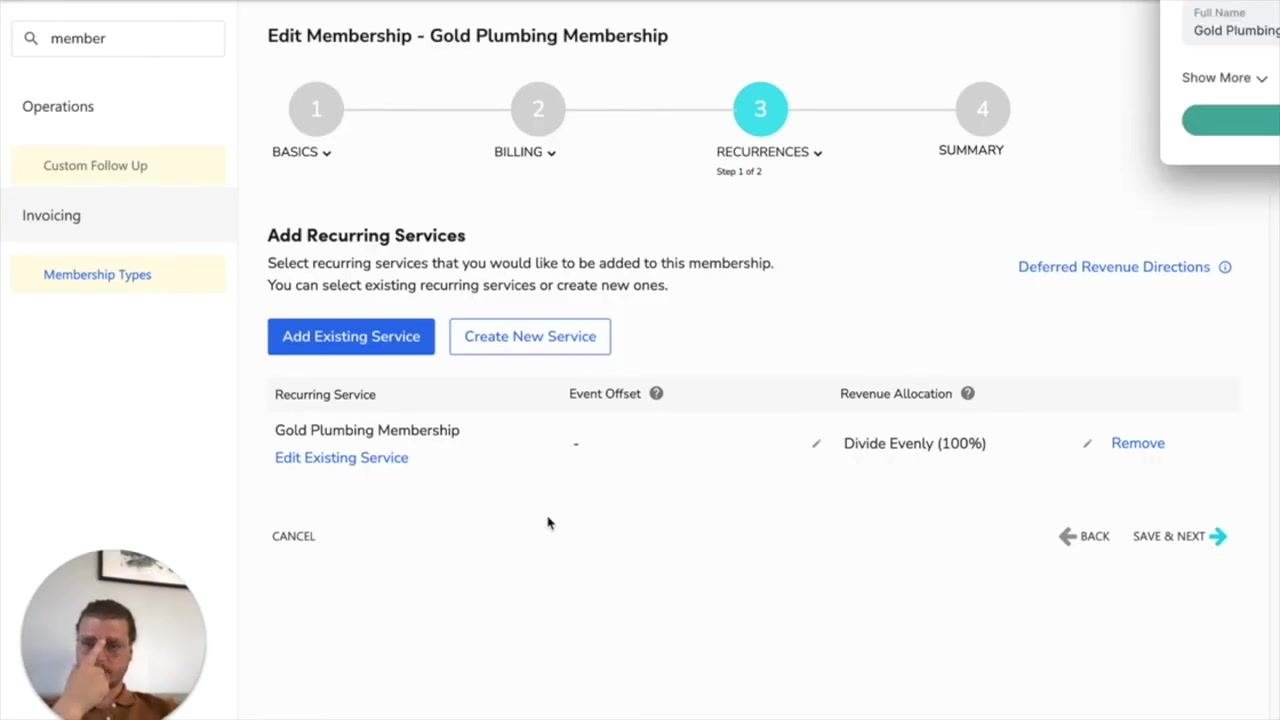Click the Event Offset help icon
The height and width of the screenshot is (720, 1280).
[656, 394]
